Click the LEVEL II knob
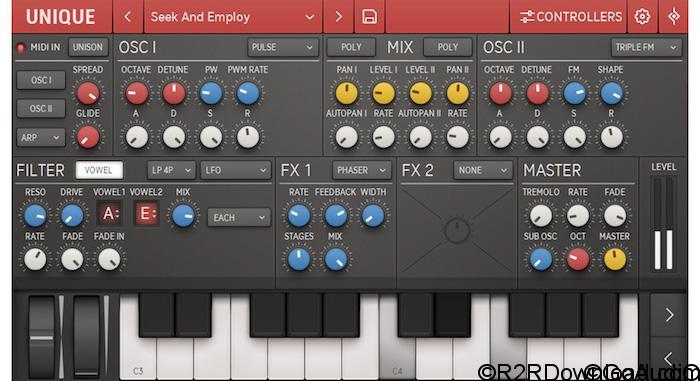The image size is (700, 381). (x=421, y=93)
